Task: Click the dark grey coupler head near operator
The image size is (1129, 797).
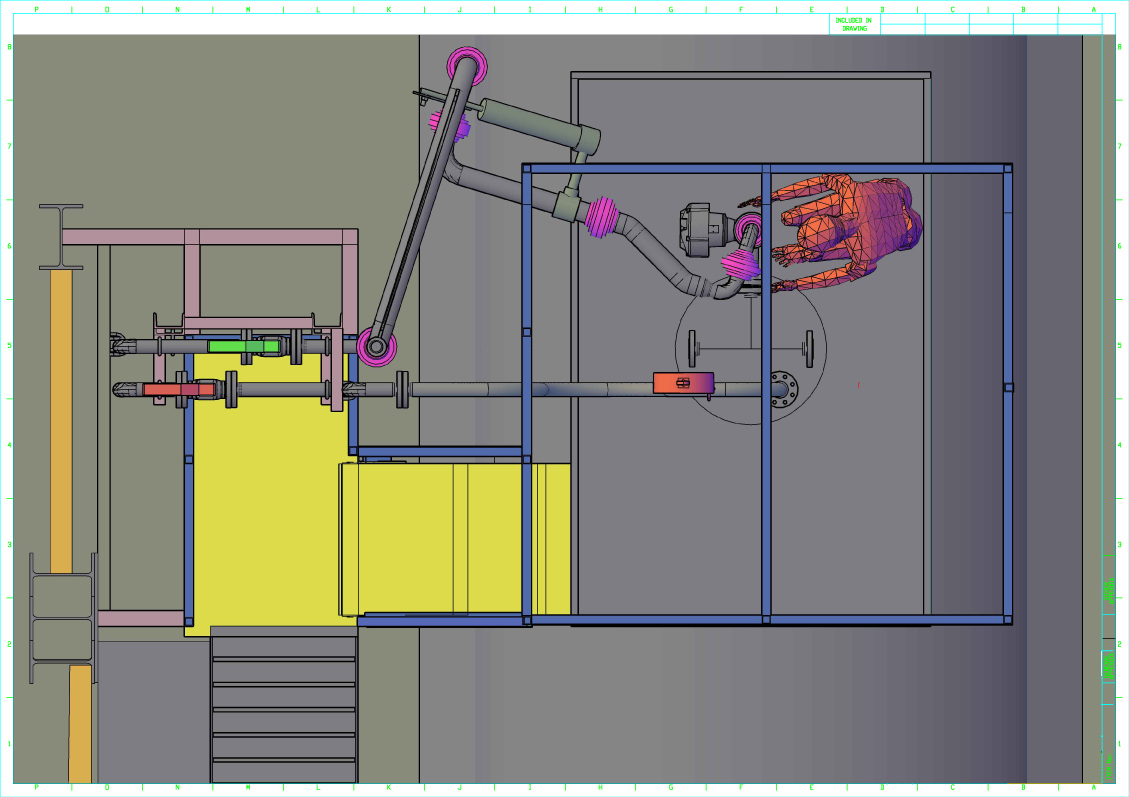Action: coord(698,229)
